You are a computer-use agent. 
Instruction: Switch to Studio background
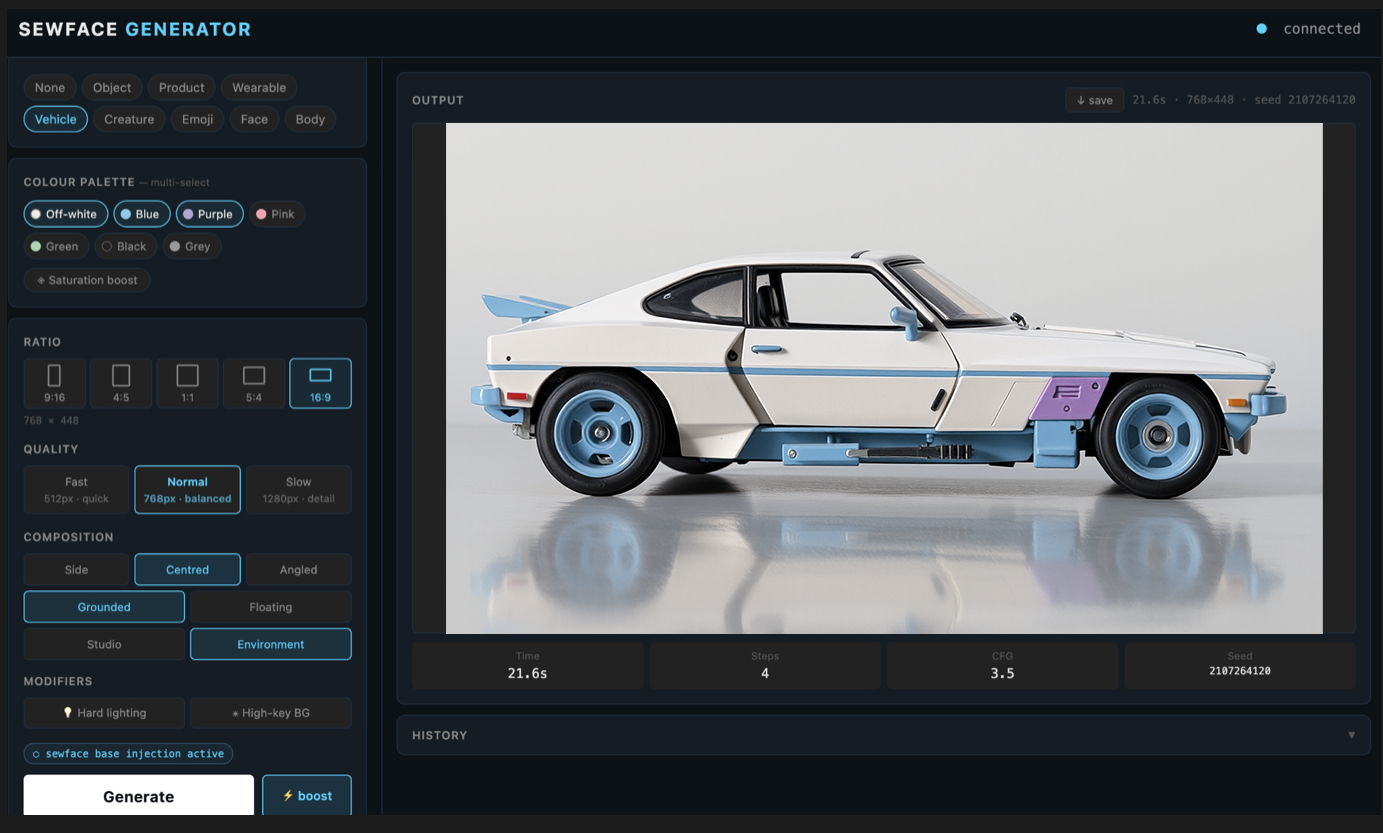point(104,644)
